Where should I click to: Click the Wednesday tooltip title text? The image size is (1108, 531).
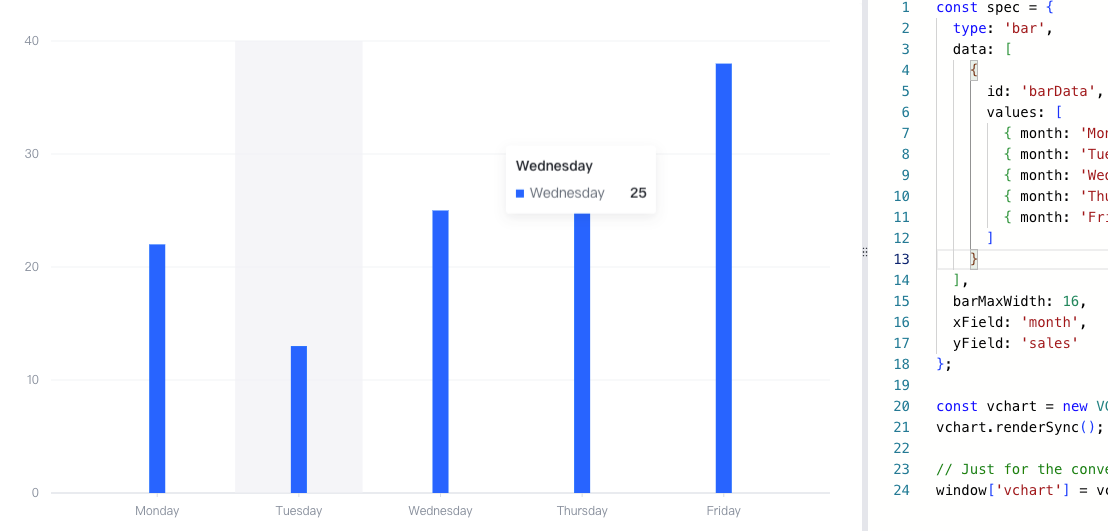[x=554, y=166]
